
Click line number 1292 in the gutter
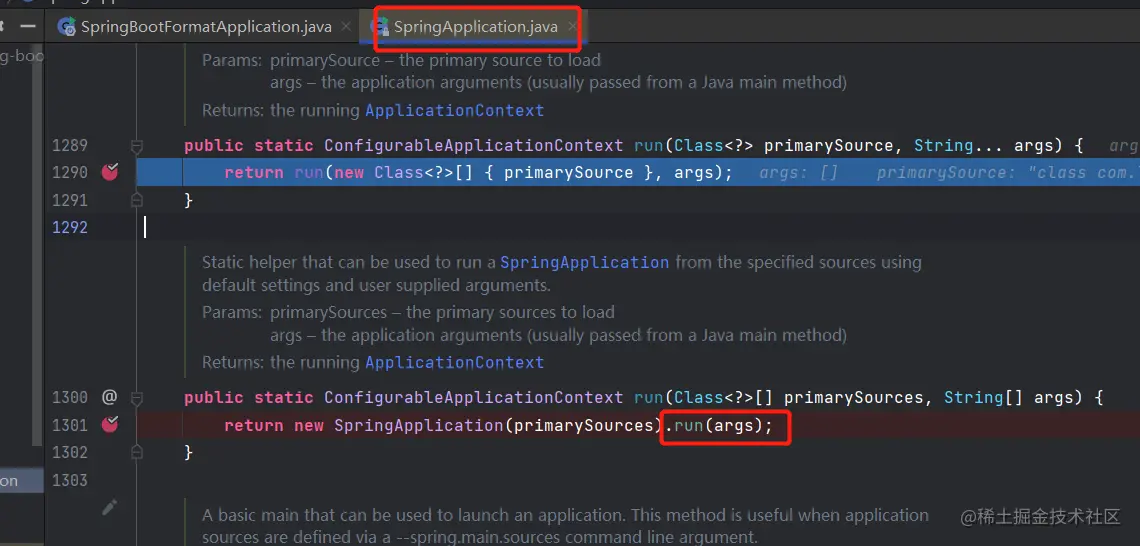tap(70, 228)
